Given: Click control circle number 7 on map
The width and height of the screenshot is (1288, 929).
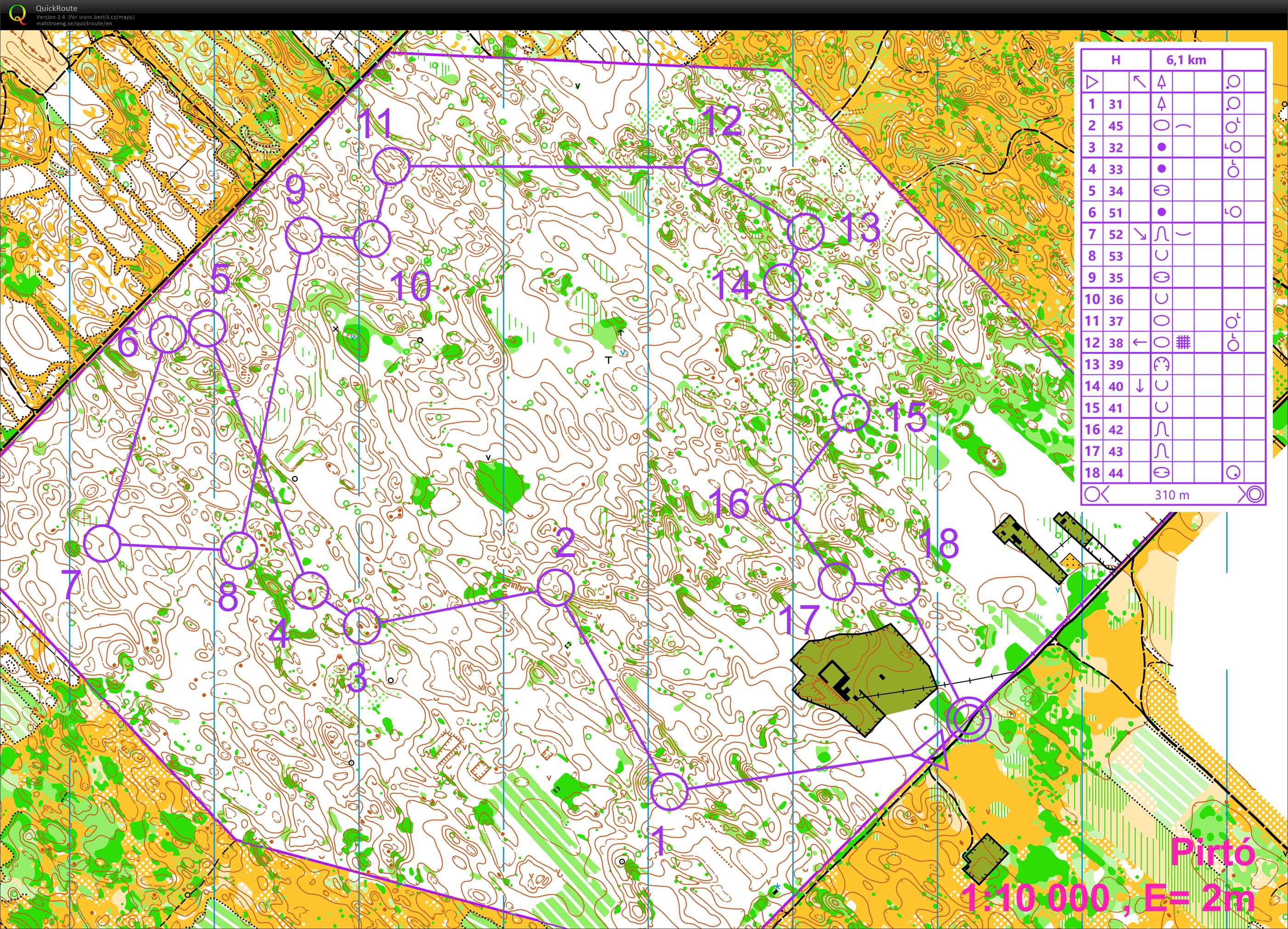Looking at the screenshot, I should 102,544.
